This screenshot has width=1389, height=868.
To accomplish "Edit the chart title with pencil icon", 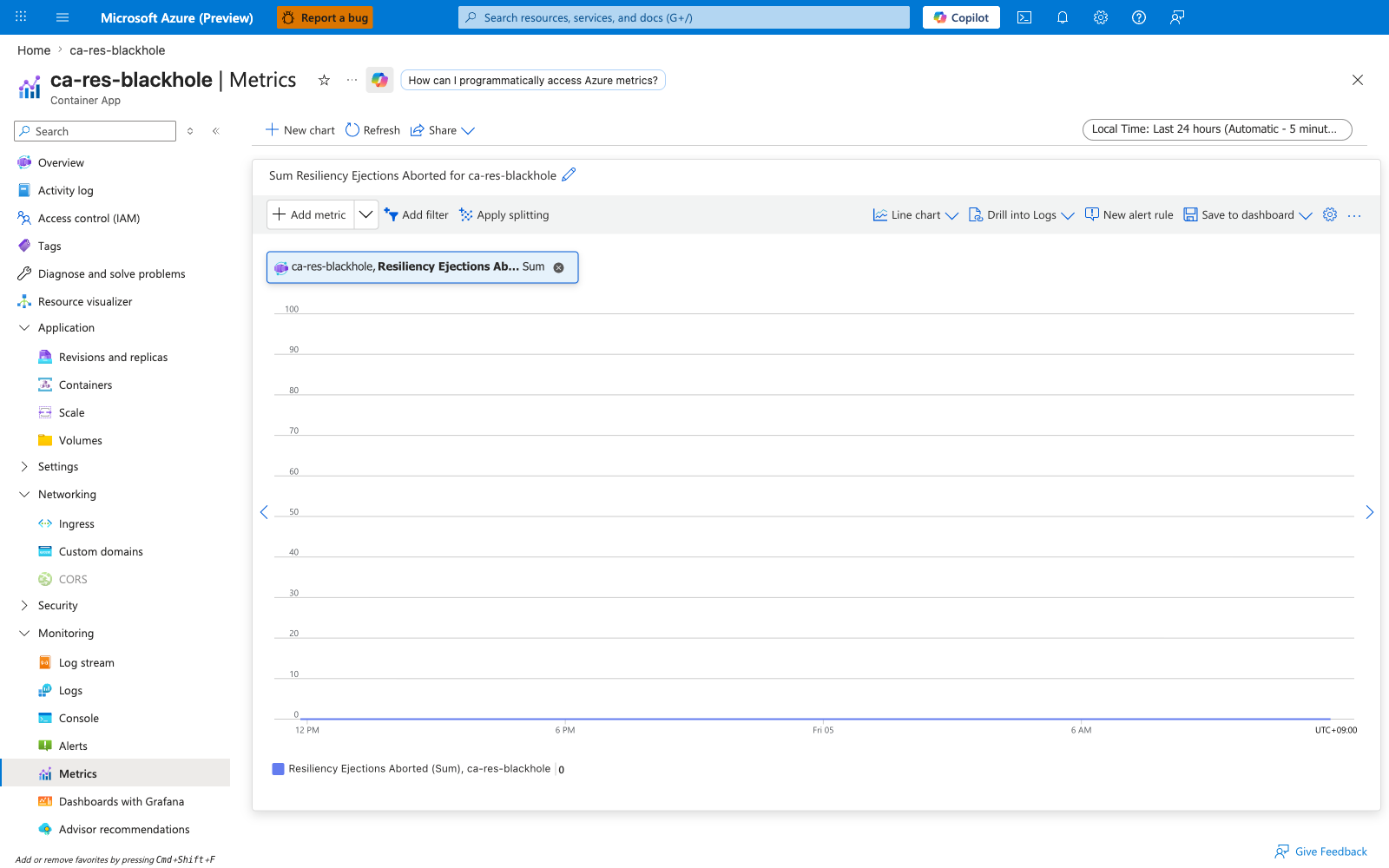I will pyautogui.click(x=569, y=174).
